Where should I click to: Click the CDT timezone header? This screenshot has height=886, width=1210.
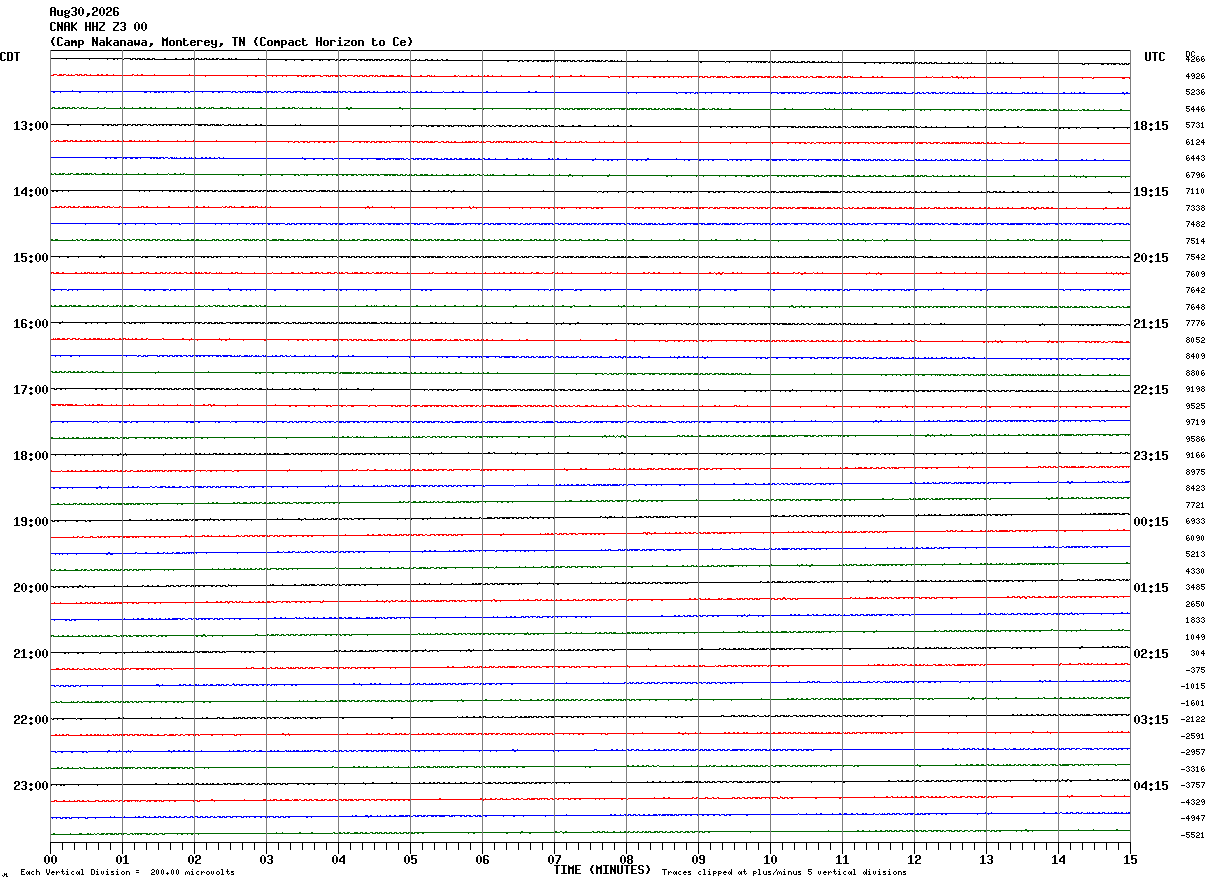[10, 57]
